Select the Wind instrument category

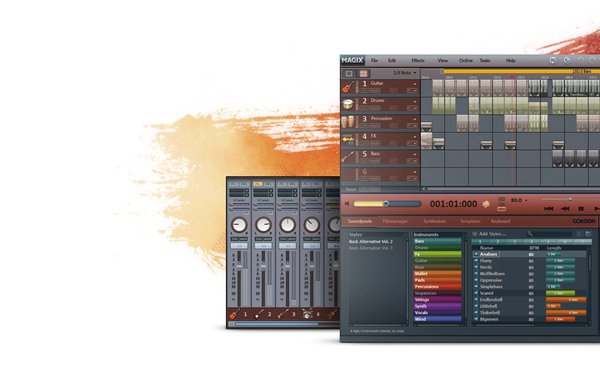pos(437,319)
